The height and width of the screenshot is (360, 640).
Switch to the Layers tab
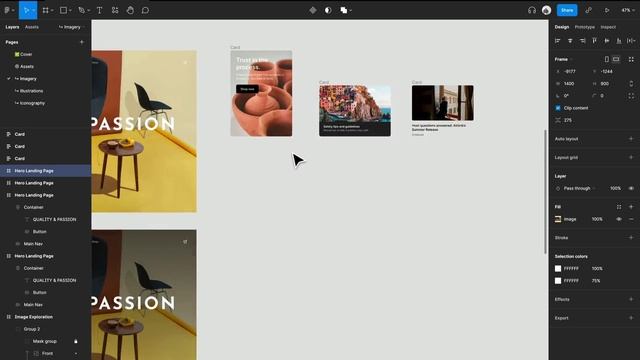tap(12, 27)
